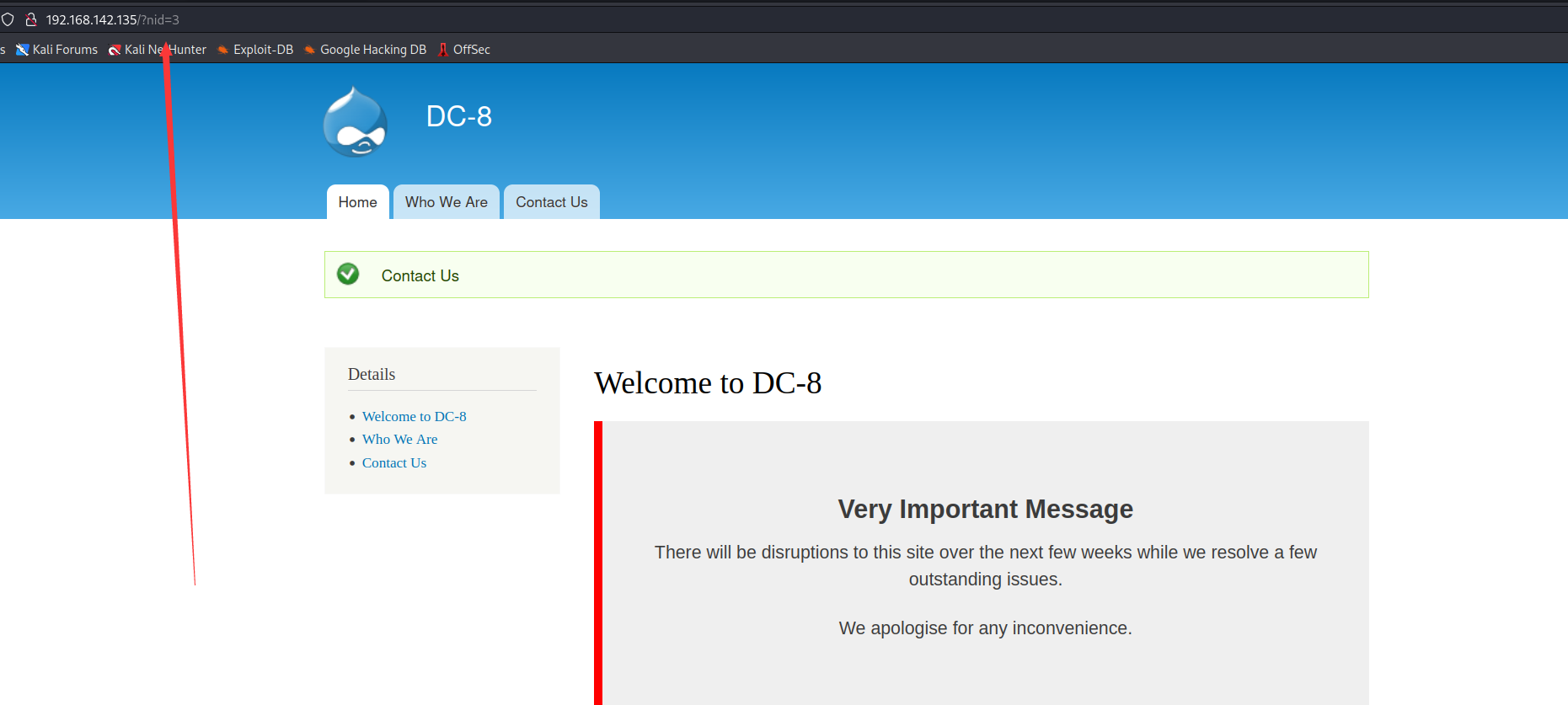Click the Very Important Message heading
The width and height of the screenshot is (1568, 705).
[985, 510]
